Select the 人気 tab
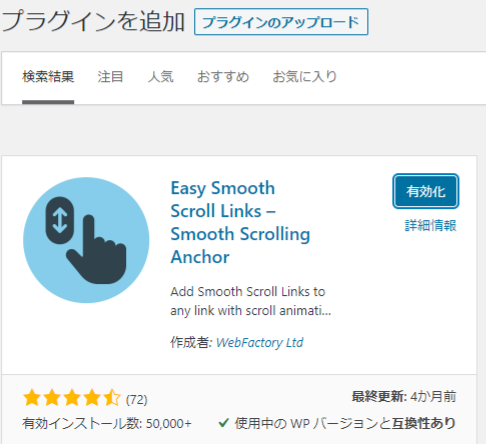The image size is (486, 444). pos(160,77)
